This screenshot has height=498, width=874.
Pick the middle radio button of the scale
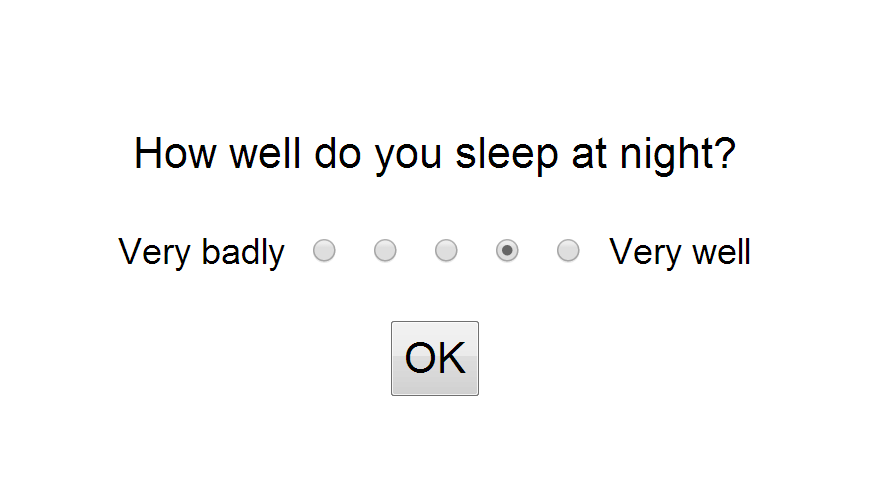coord(446,251)
